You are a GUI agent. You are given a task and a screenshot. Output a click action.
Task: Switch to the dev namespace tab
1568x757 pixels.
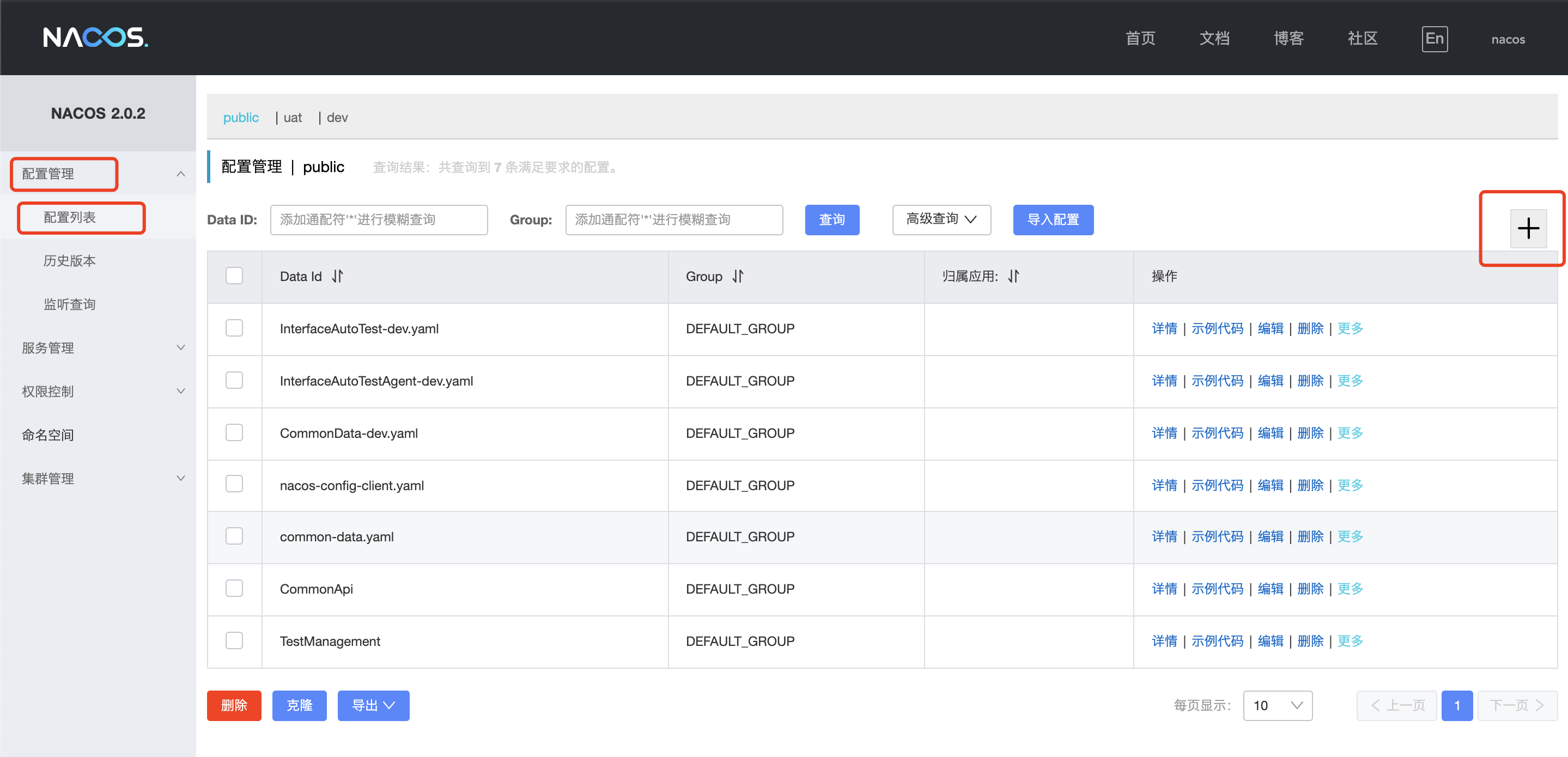pos(337,118)
